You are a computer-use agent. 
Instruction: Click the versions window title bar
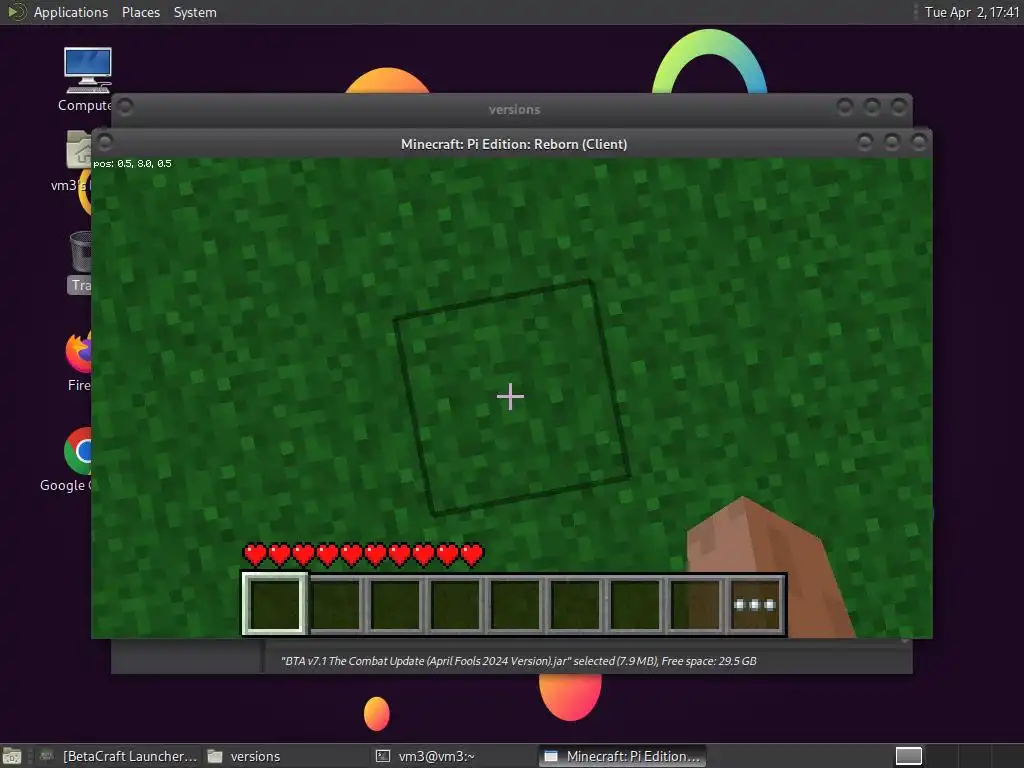pos(514,109)
